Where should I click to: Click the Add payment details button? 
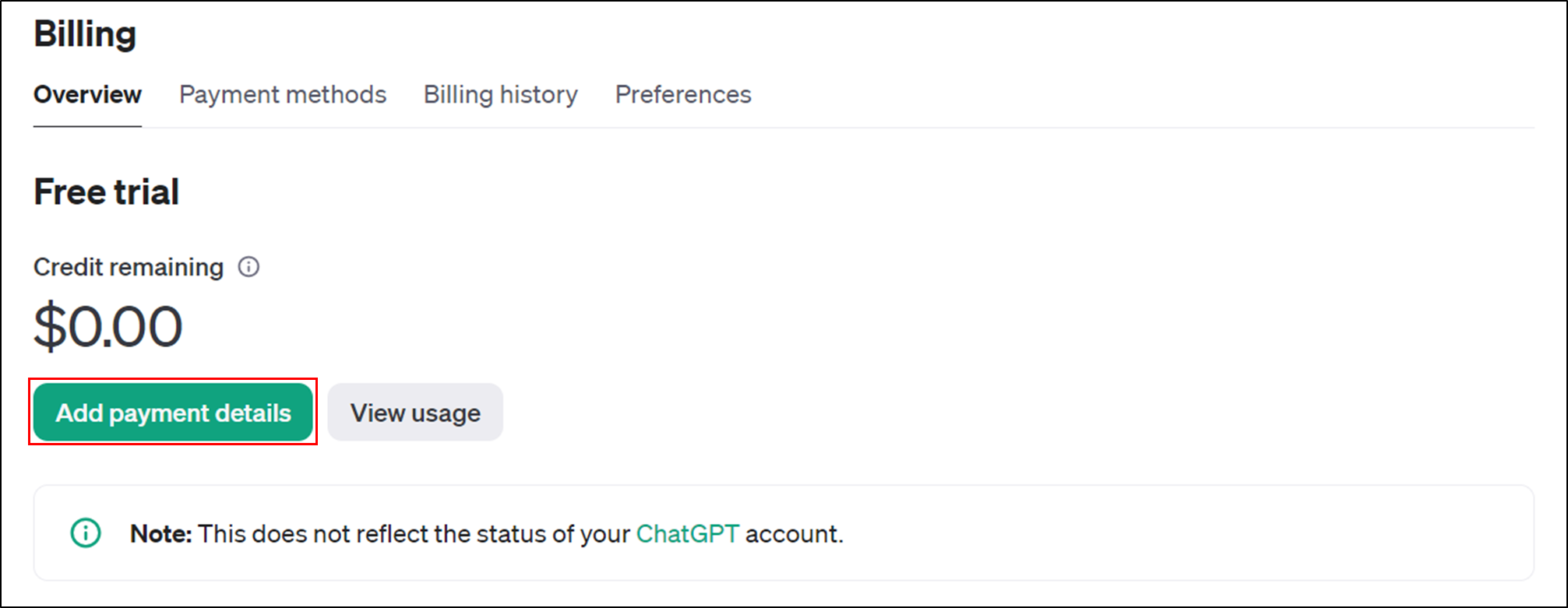[x=173, y=412]
